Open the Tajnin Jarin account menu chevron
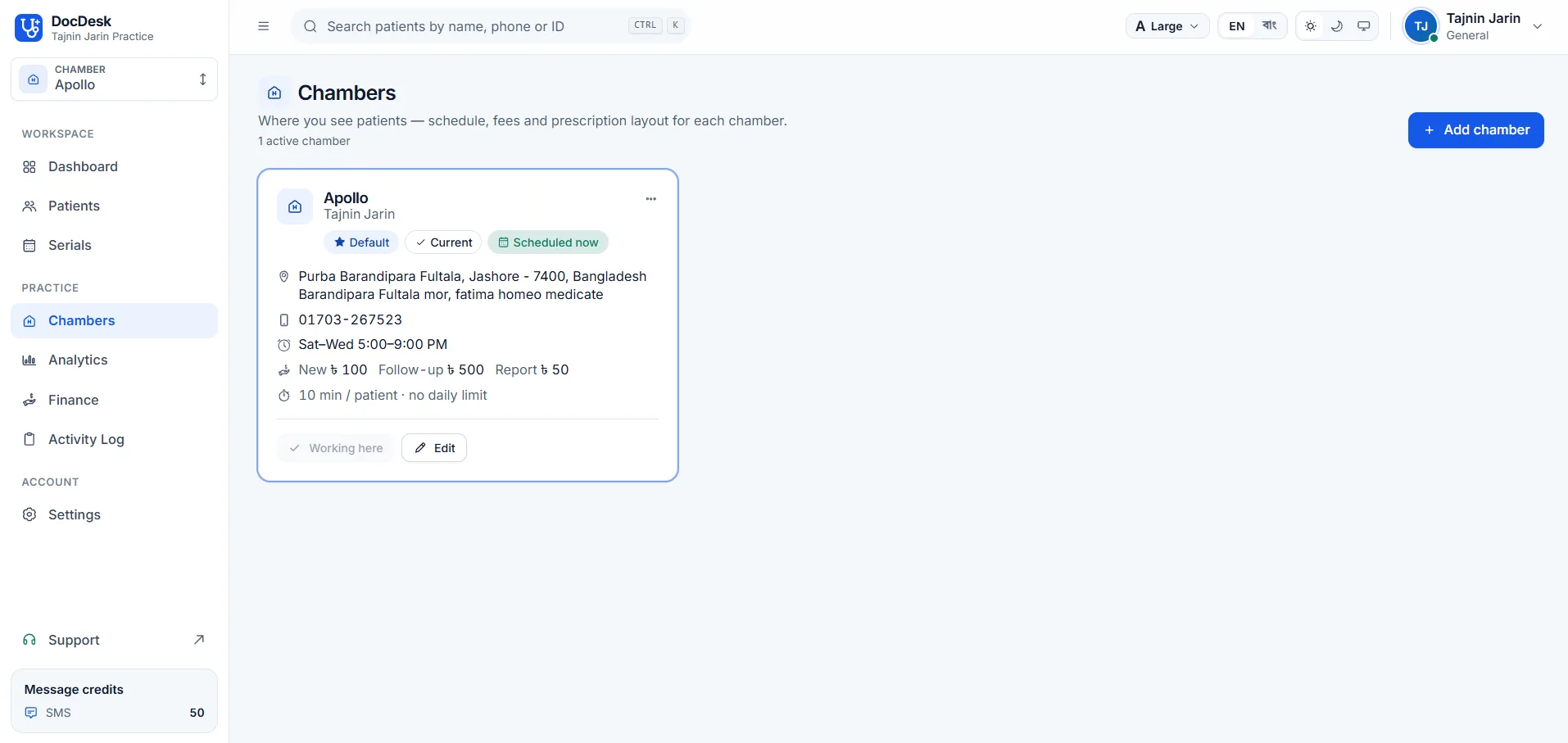The width and height of the screenshot is (1568, 743). pyautogui.click(x=1538, y=26)
